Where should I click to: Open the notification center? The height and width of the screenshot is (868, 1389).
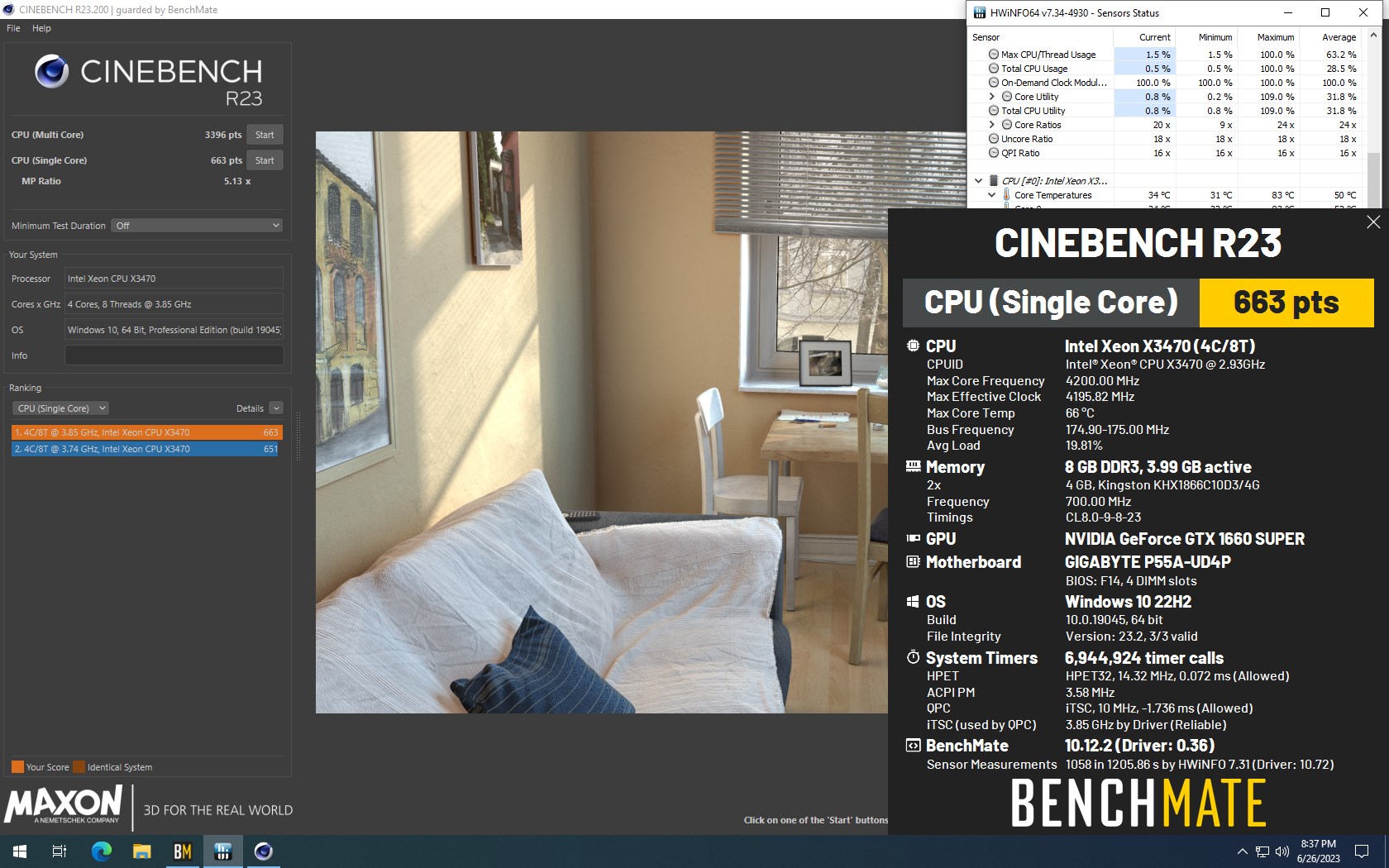(x=1362, y=851)
